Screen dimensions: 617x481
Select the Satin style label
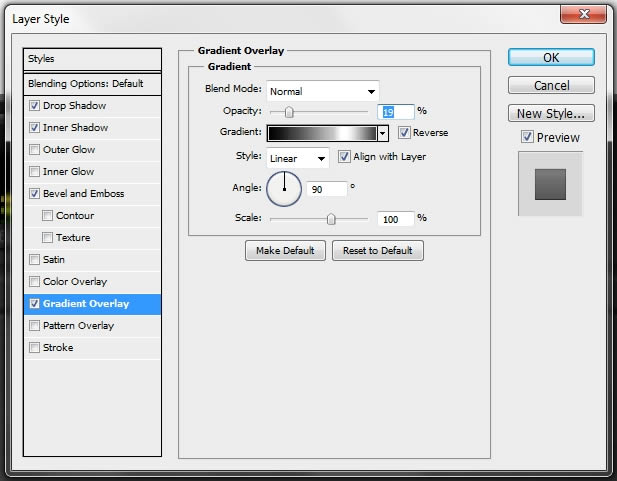[x=54, y=260]
